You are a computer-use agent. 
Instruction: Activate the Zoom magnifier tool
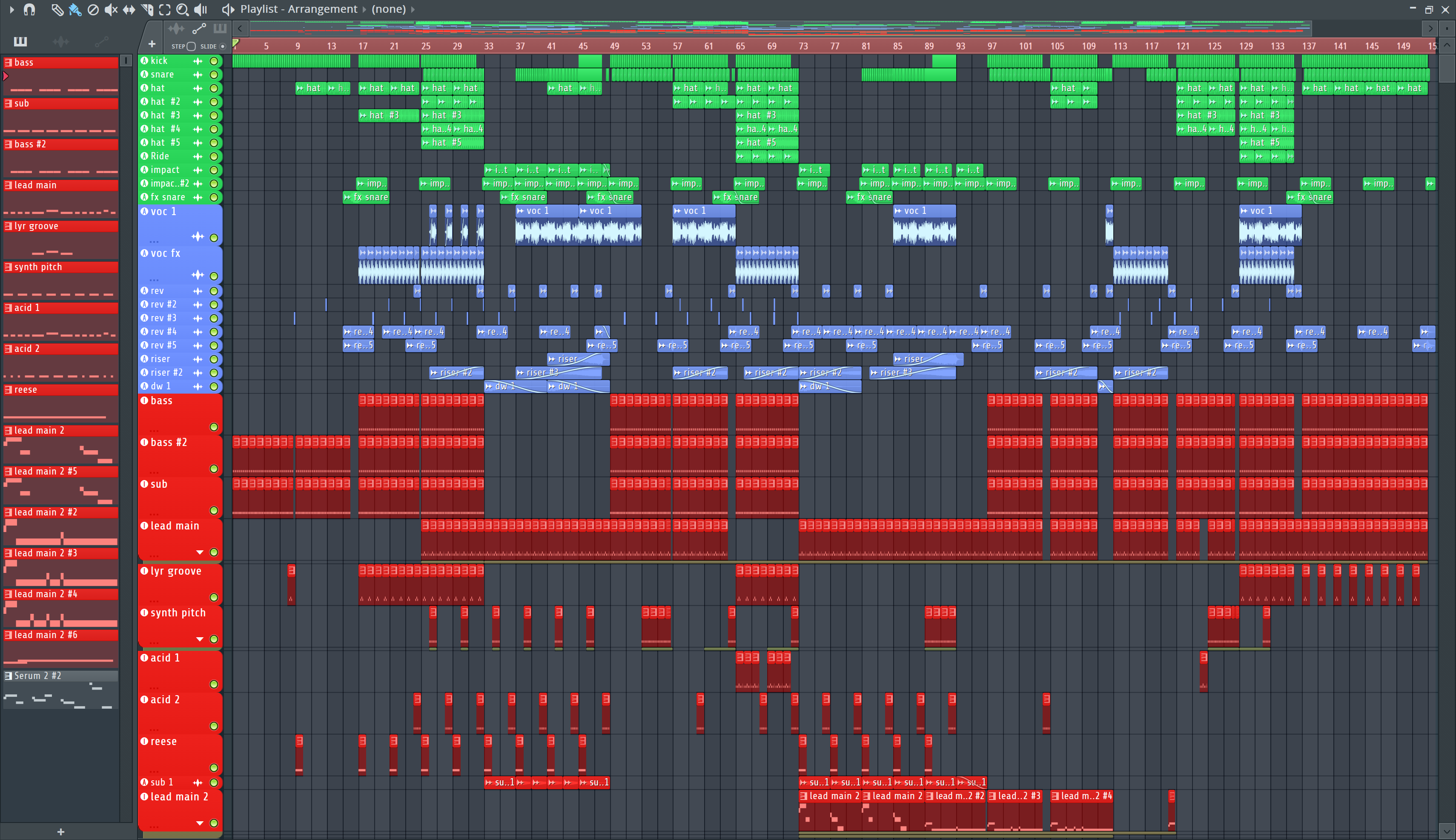tap(182, 9)
